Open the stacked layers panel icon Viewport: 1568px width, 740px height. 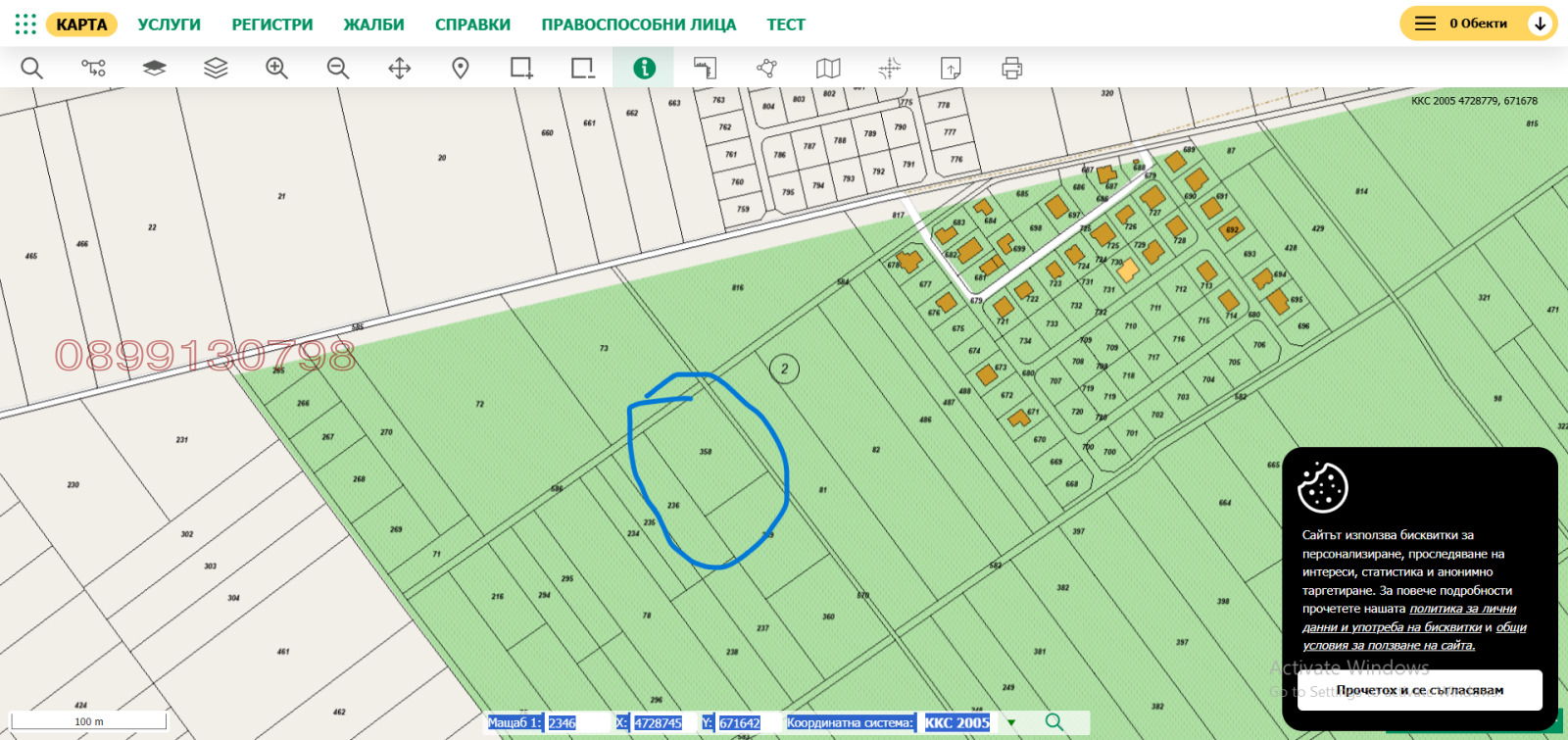click(x=216, y=68)
